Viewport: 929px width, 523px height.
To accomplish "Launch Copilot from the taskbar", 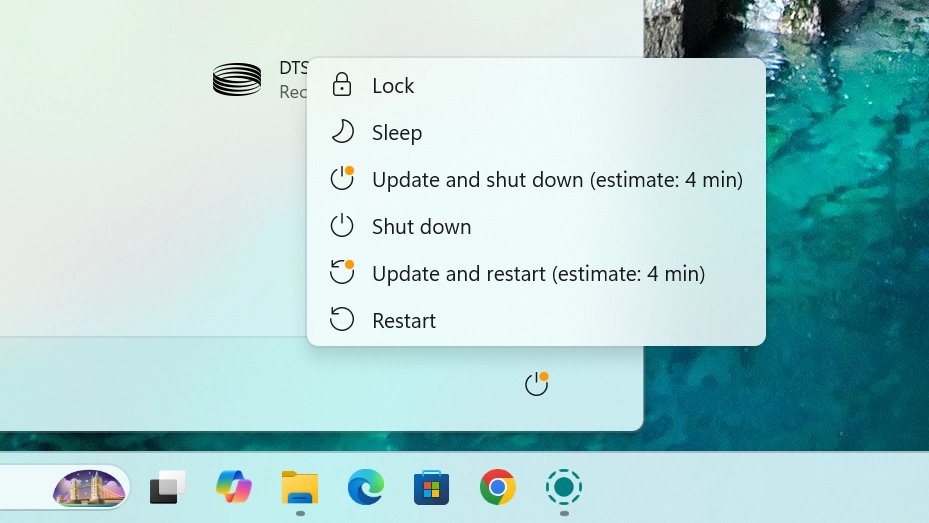I will [234, 487].
